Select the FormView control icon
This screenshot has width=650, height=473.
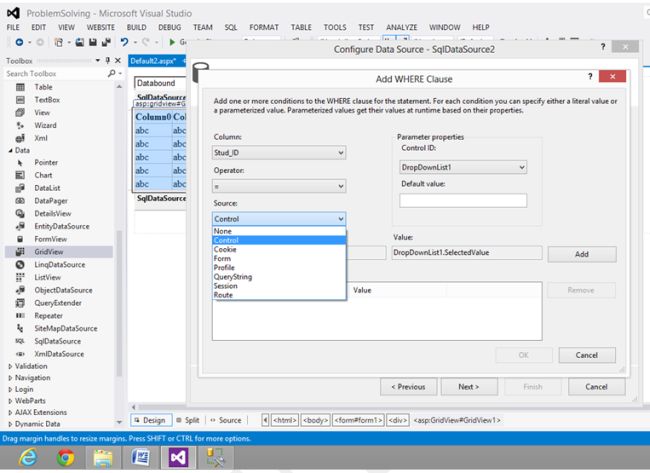pos(20,239)
